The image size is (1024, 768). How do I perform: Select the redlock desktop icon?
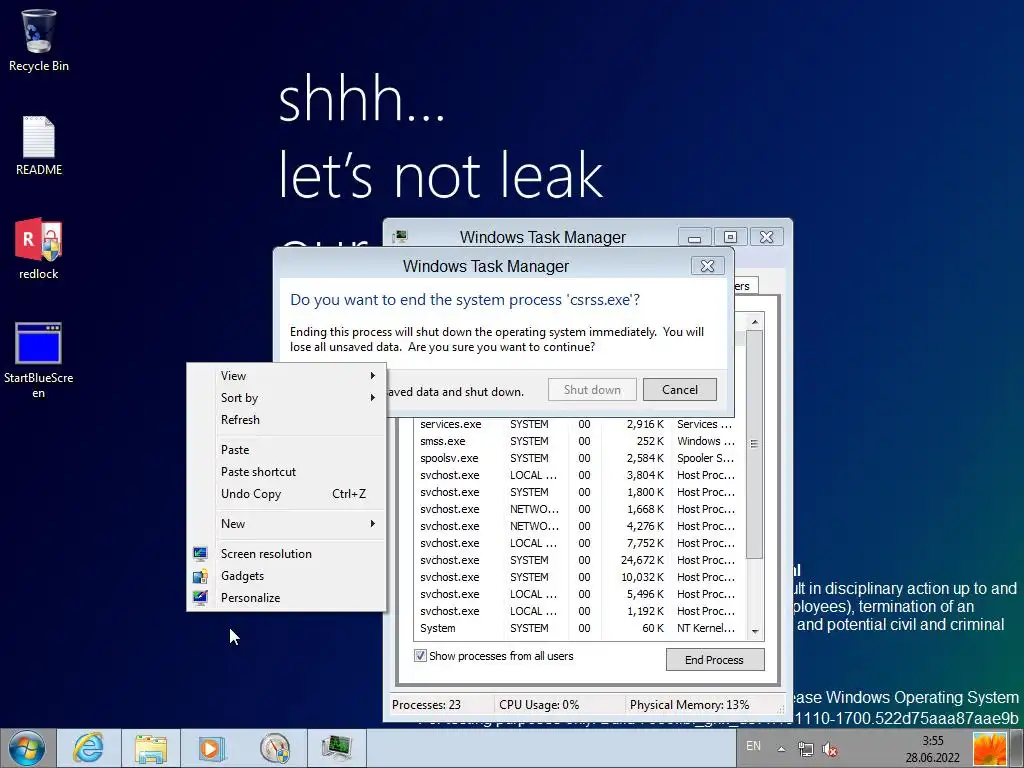[x=39, y=249]
